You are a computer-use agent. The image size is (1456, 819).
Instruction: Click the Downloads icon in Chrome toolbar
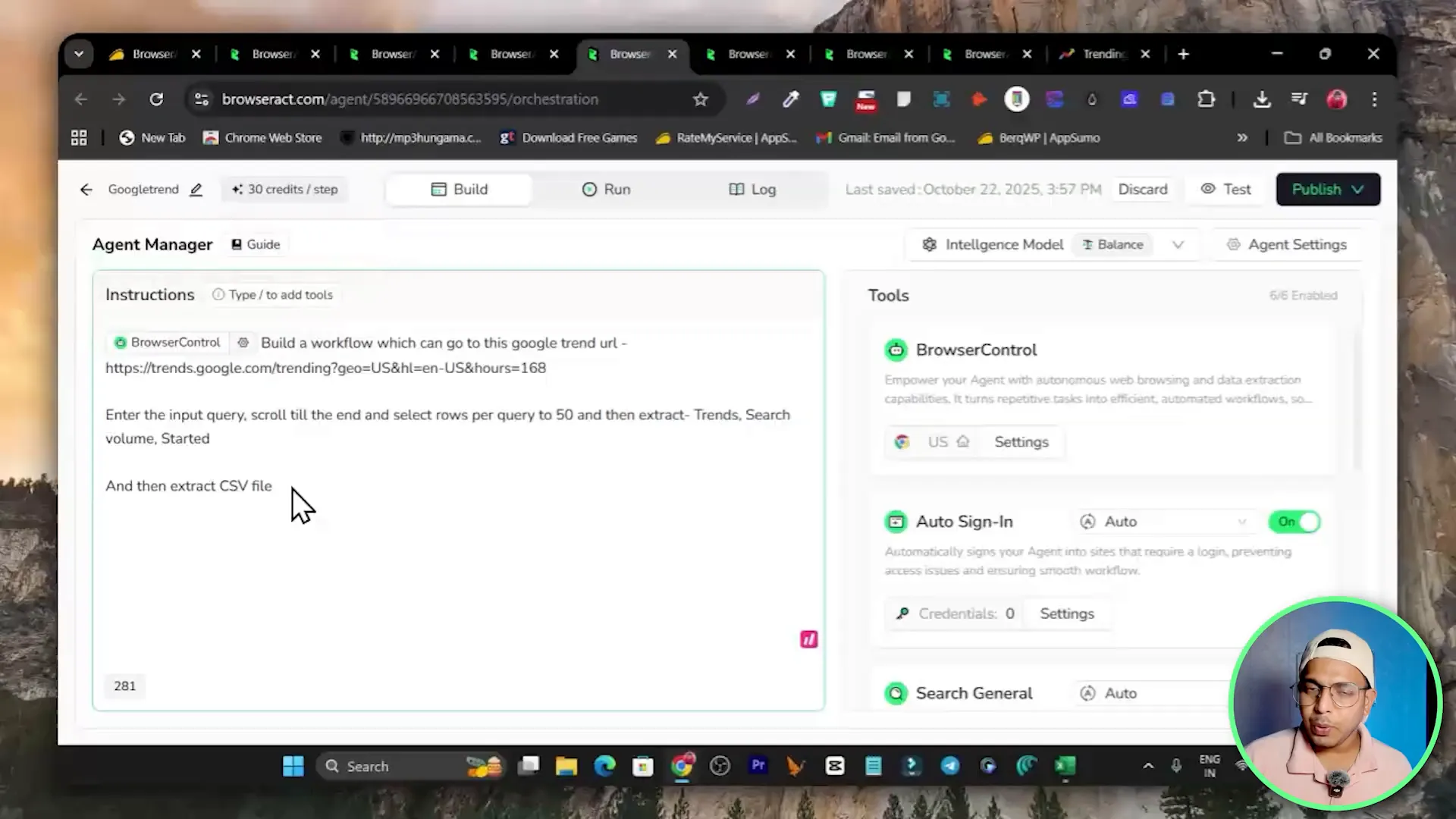[x=1262, y=99]
